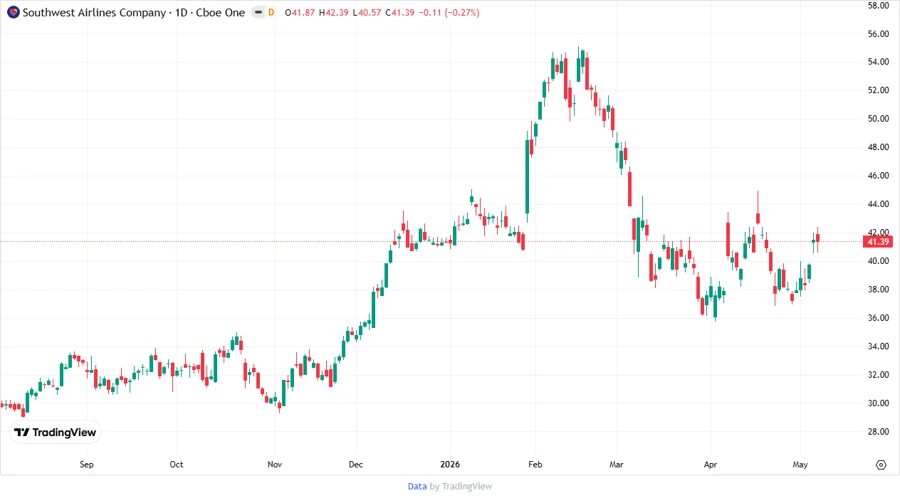
Task: Click the open value O41.87
Action: (x=300, y=12)
